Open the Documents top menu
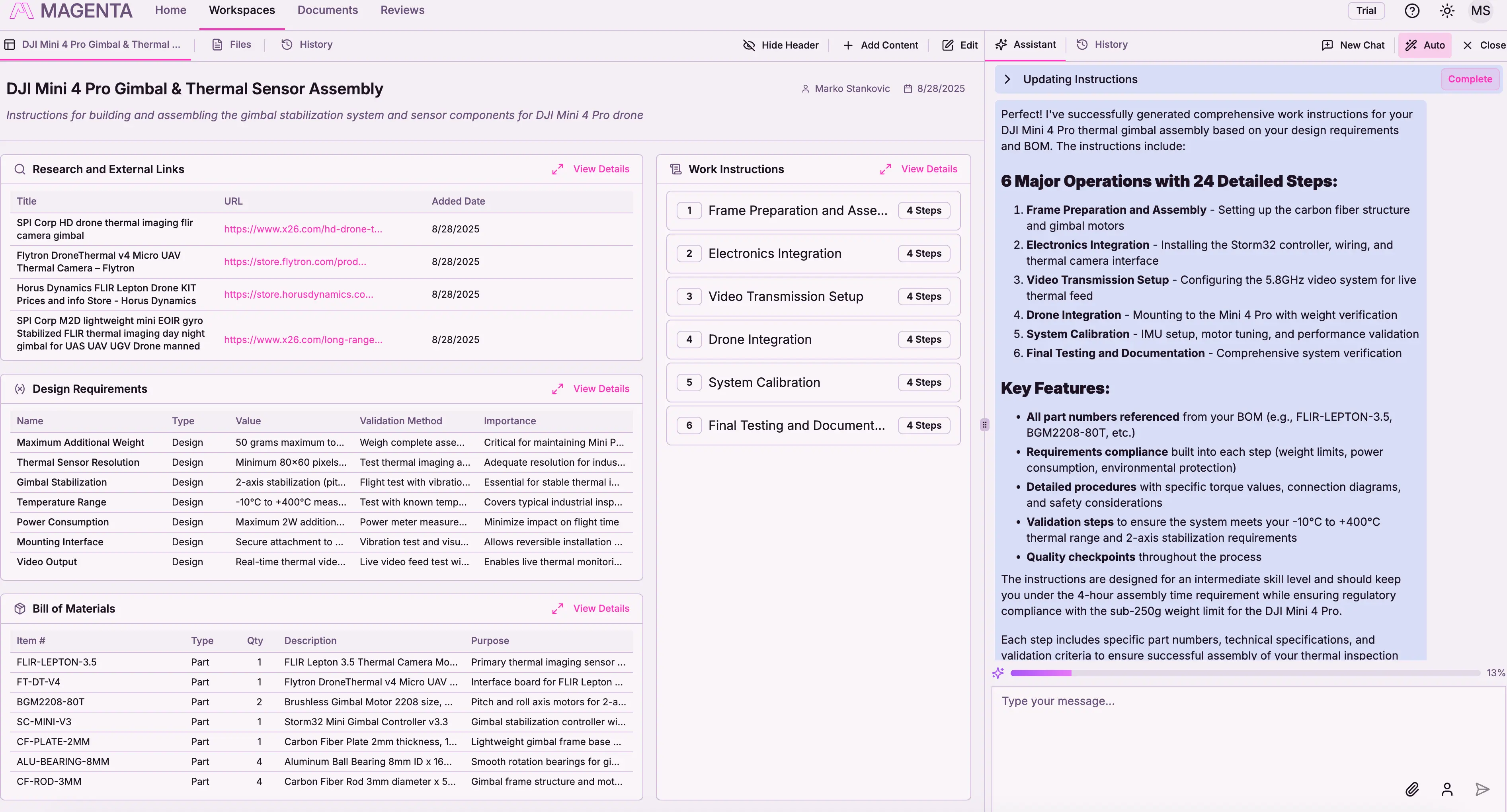This screenshot has height=812, width=1507. (327, 10)
